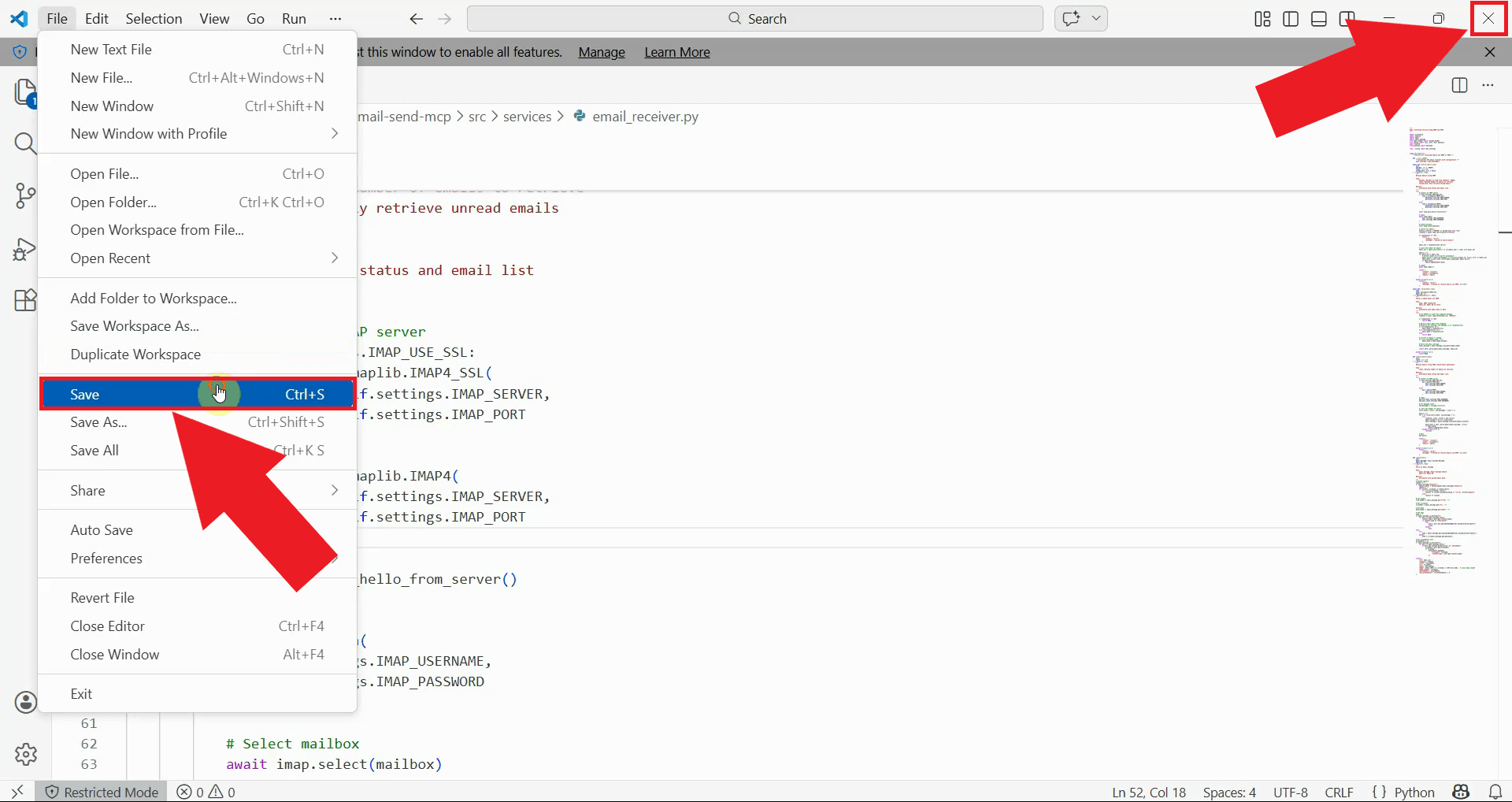Viewport: 1512px width, 802px height.
Task: Toggle the Secondary Side Bar
Action: point(1347,18)
